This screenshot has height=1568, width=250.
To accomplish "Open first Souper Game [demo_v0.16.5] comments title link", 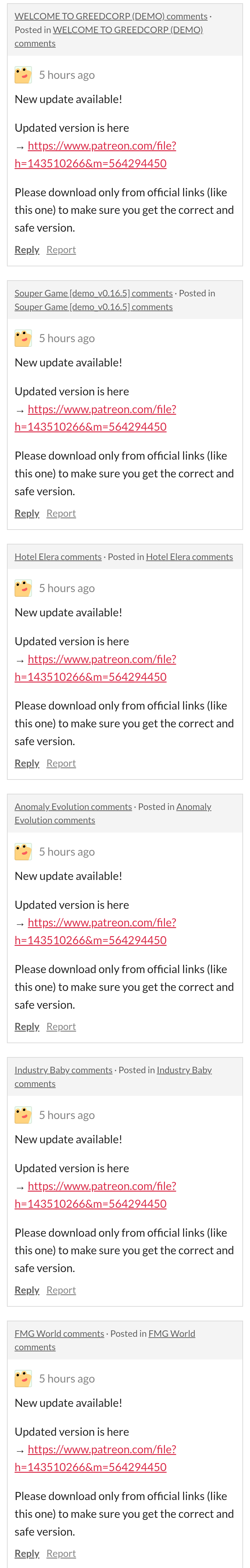I will pyautogui.click(x=93, y=293).
